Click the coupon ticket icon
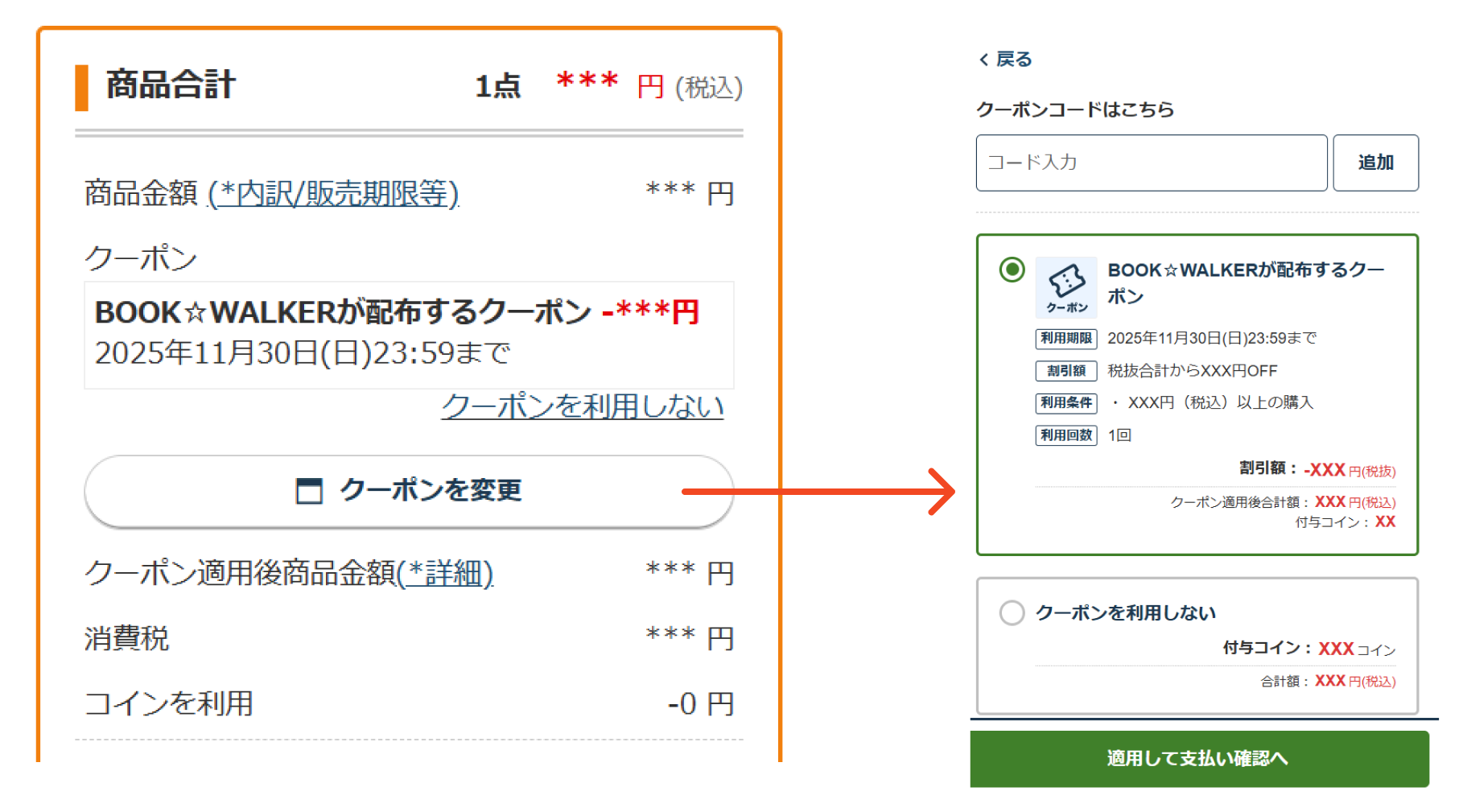 point(1066,286)
